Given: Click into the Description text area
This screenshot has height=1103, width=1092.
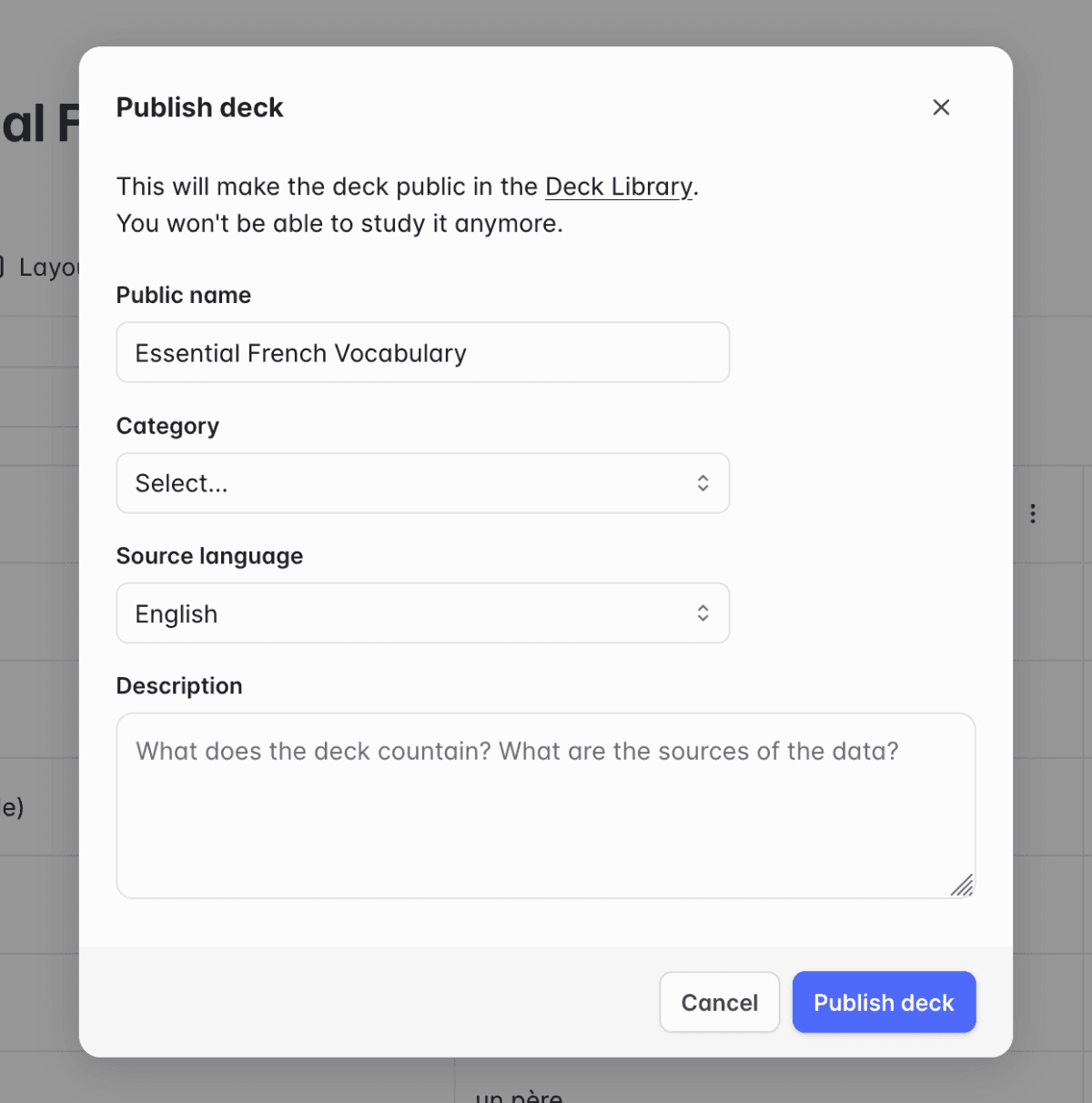Looking at the screenshot, I should pyautogui.click(x=546, y=805).
